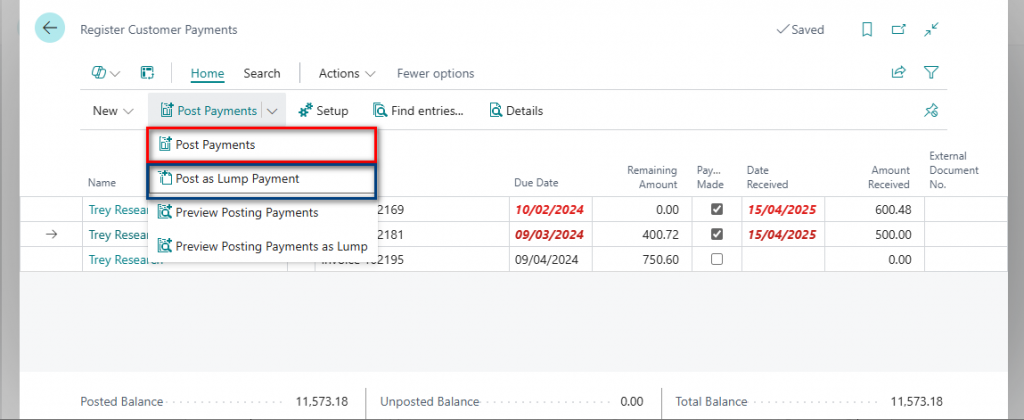Uncheck Payment Made for second row
1024x420 pixels.
(x=716, y=235)
